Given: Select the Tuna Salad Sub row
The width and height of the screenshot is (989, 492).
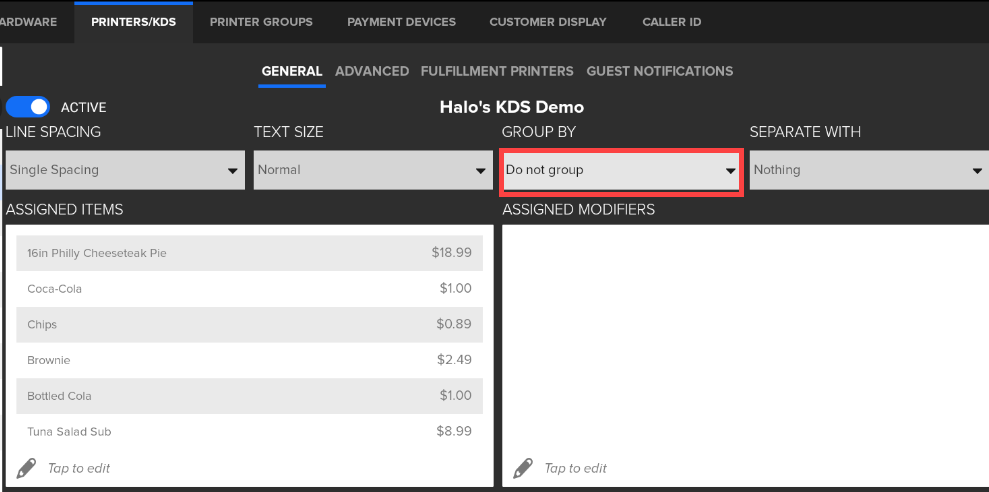Looking at the screenshot, I should point(249,432).
